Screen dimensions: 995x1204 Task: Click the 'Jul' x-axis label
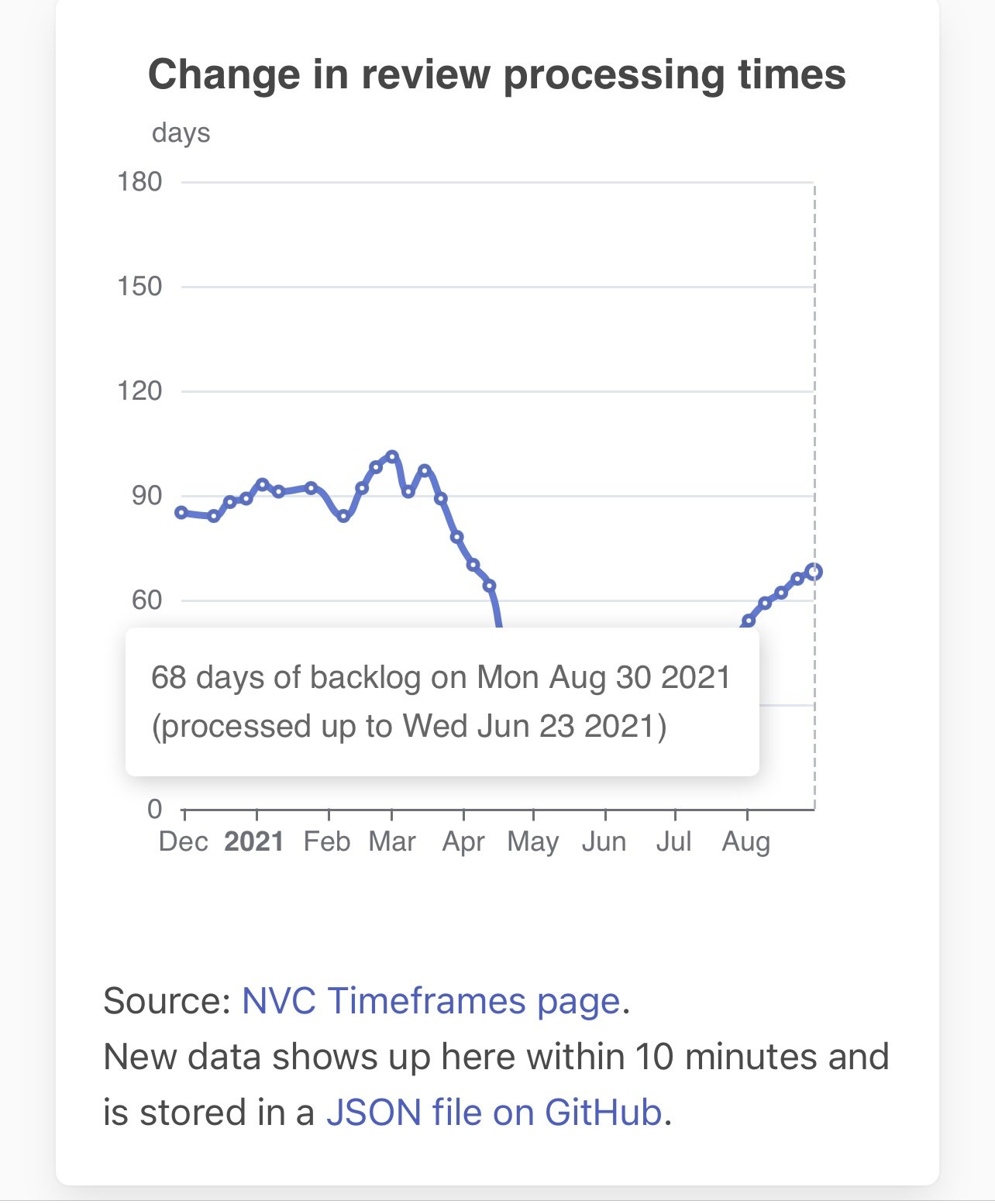(674, 841)
